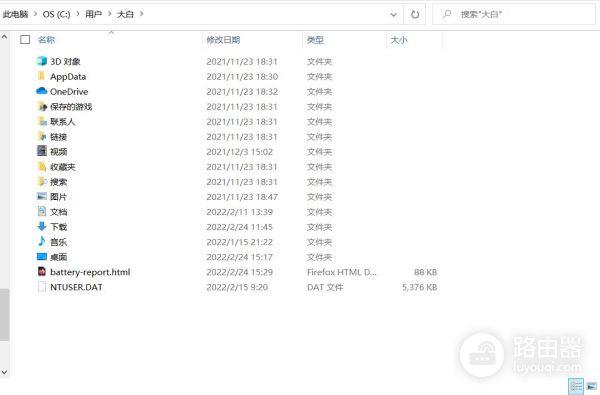Sort by the 修改日期 column header
The width and height of the screenshot is (600, 395).
click(223, 40)
